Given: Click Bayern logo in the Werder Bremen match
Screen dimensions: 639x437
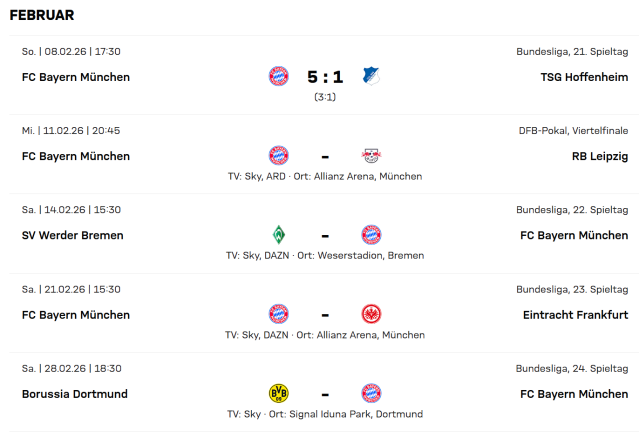Looking at the screenshot, I should [372, 235].
